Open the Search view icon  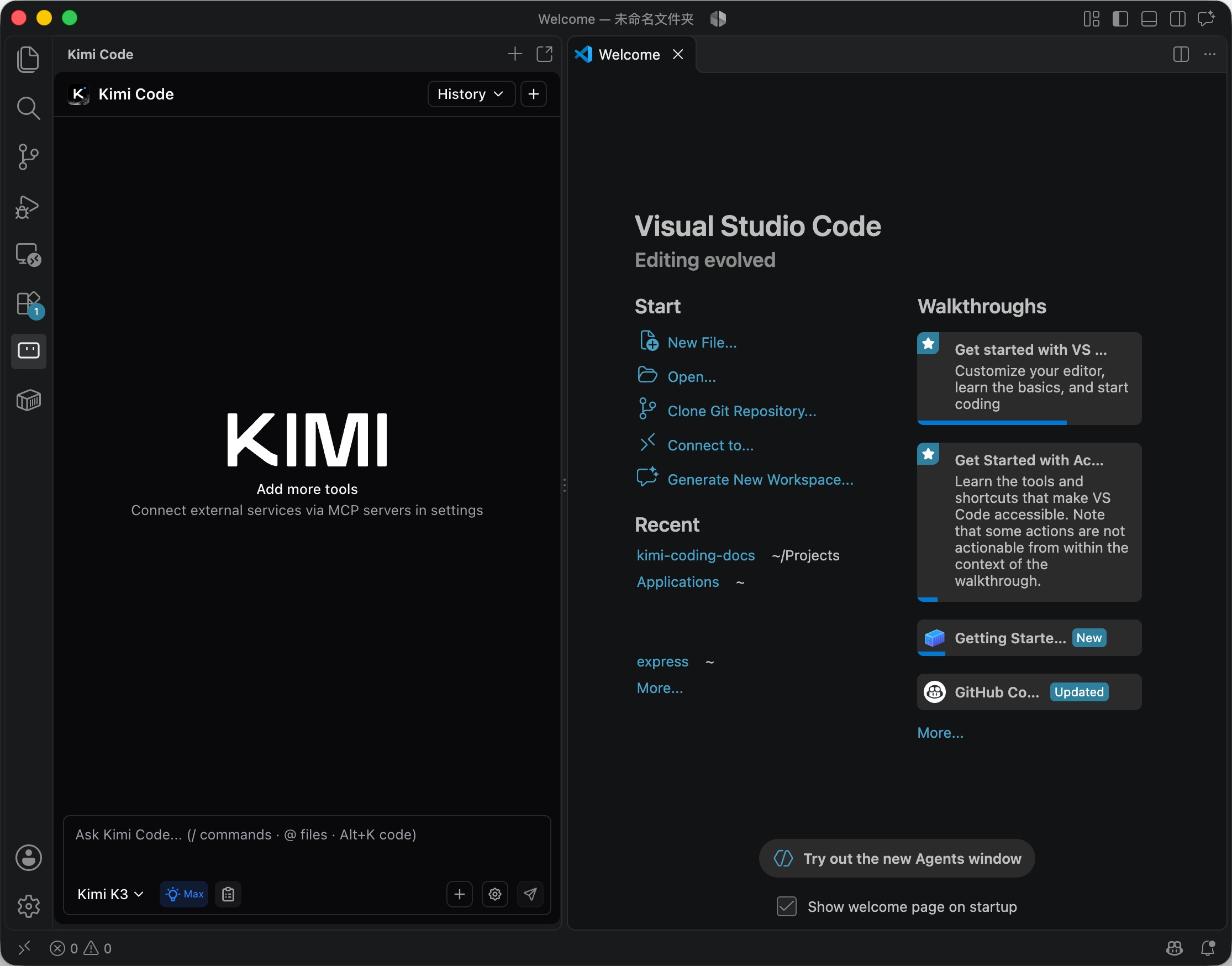tap(28, 108)
